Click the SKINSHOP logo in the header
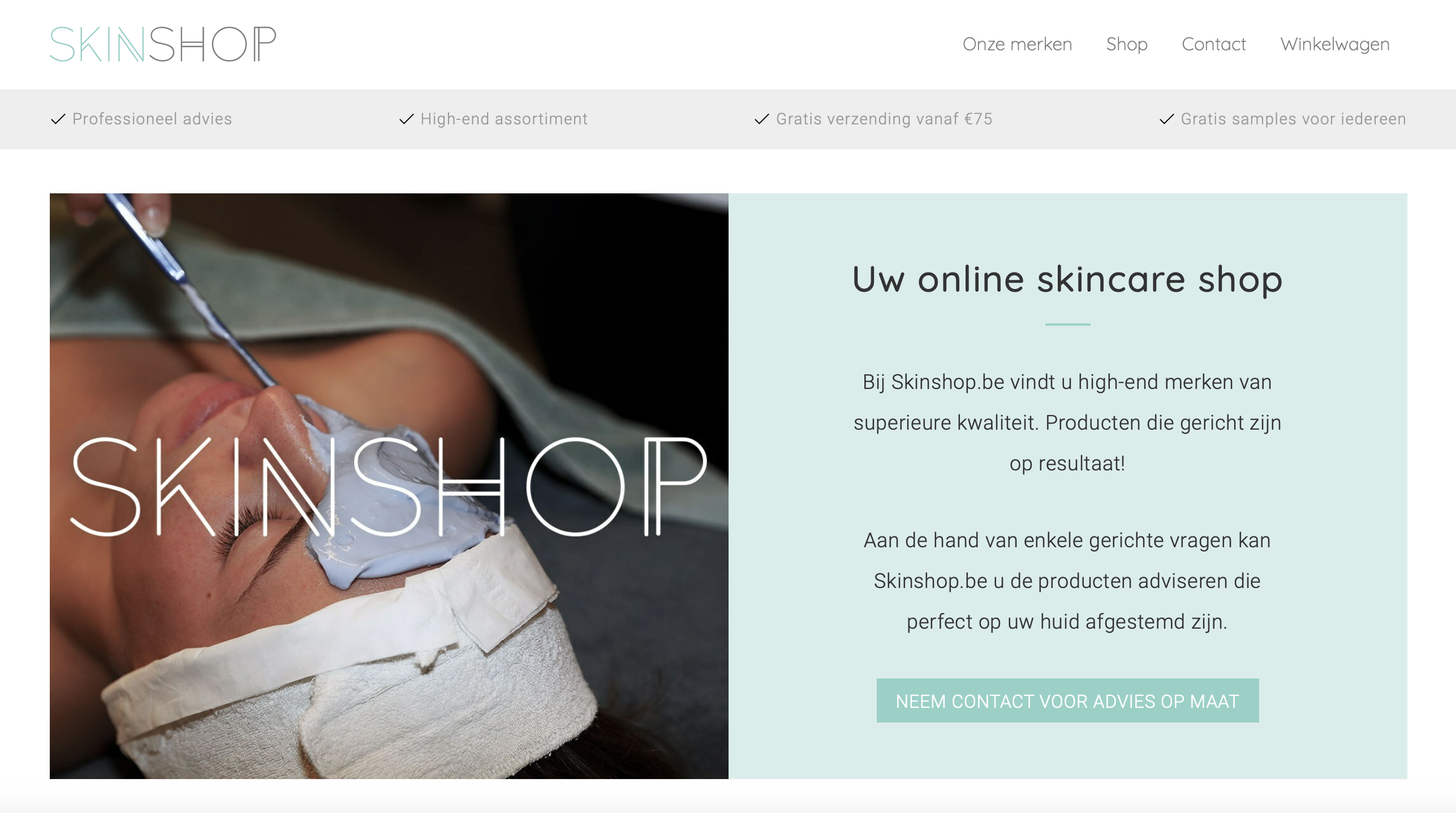Viewport: 1456px width, 813px height. pyautogui.click(x=163, y=44)
